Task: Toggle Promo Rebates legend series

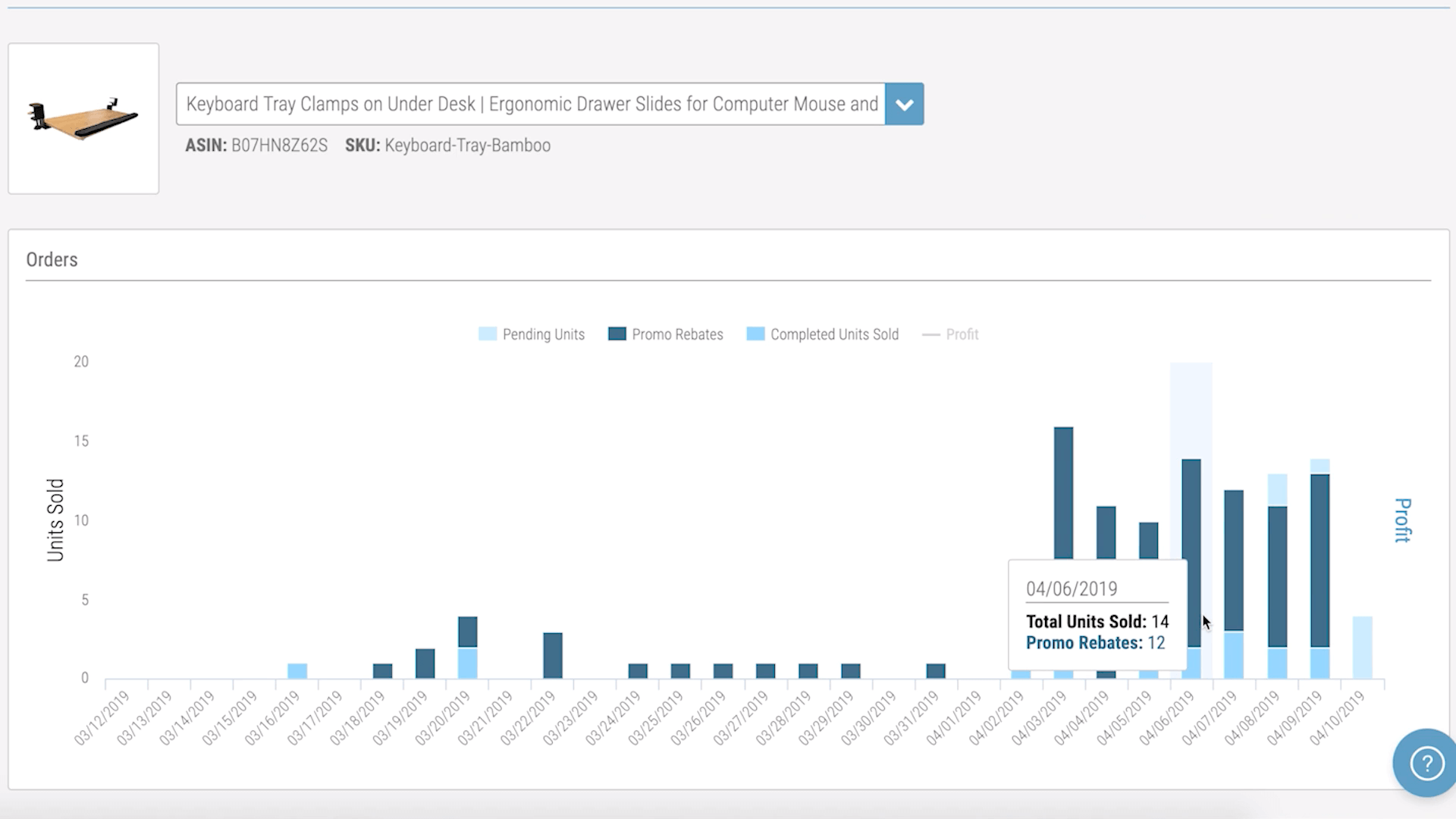Action: click(x=677, y=334)
